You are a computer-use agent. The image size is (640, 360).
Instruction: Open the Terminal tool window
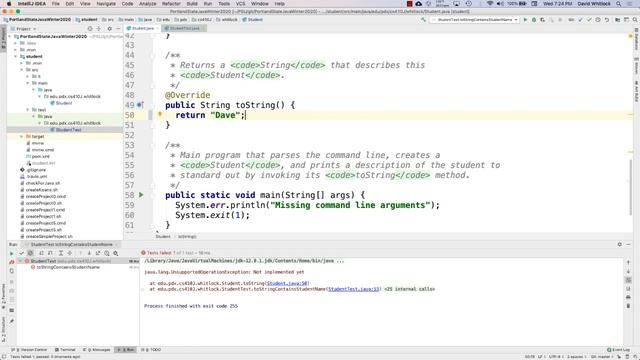[x=65, y=350]
